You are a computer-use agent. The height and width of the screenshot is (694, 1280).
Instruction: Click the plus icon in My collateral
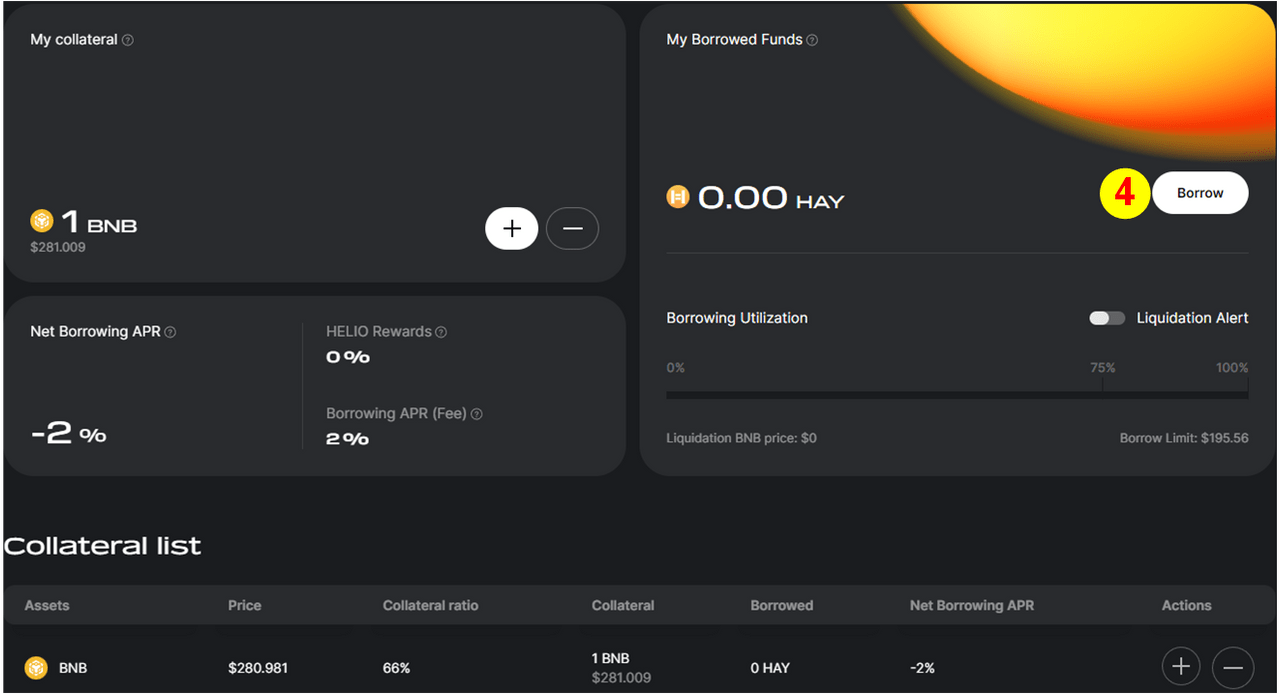tap(512, 229)
